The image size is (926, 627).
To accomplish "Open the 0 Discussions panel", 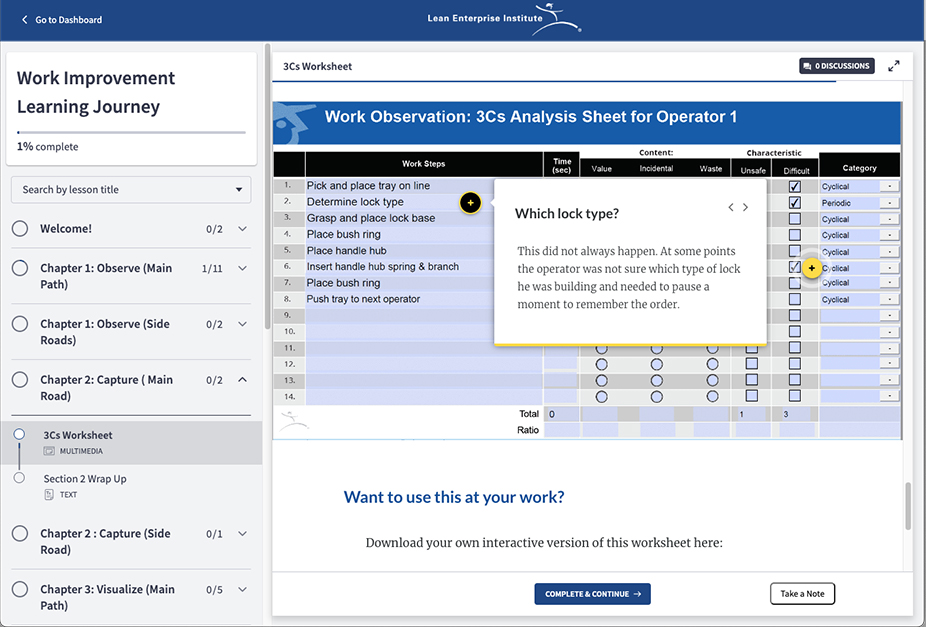I will point(836,66).
